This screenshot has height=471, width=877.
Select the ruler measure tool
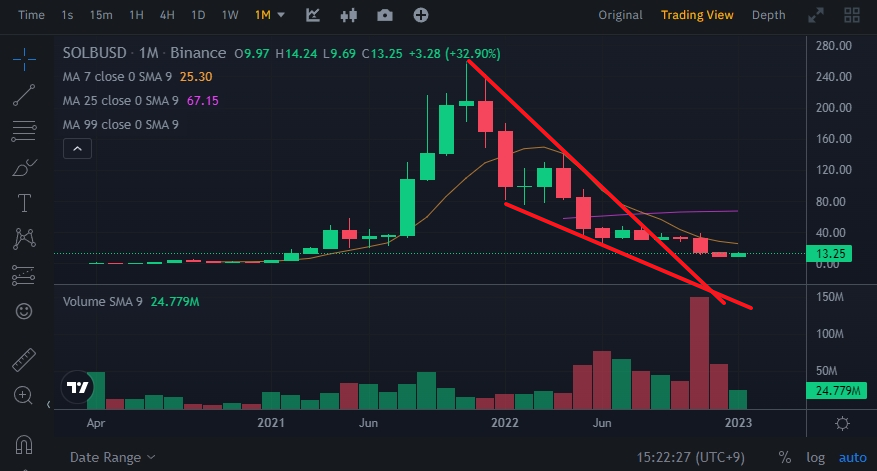[23, 360]
